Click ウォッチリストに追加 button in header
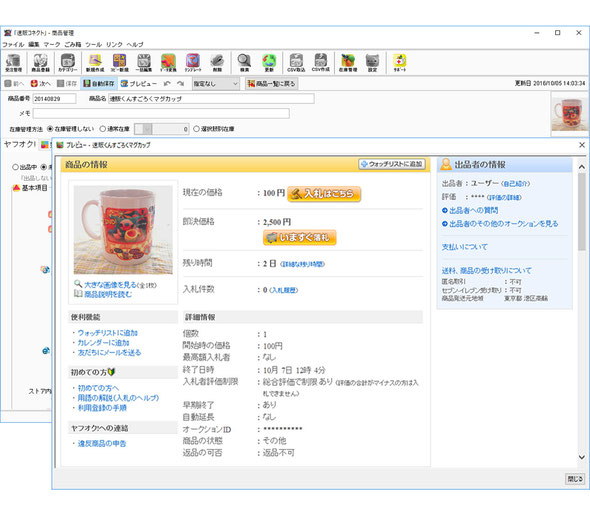590x519 pixels. 392,164
